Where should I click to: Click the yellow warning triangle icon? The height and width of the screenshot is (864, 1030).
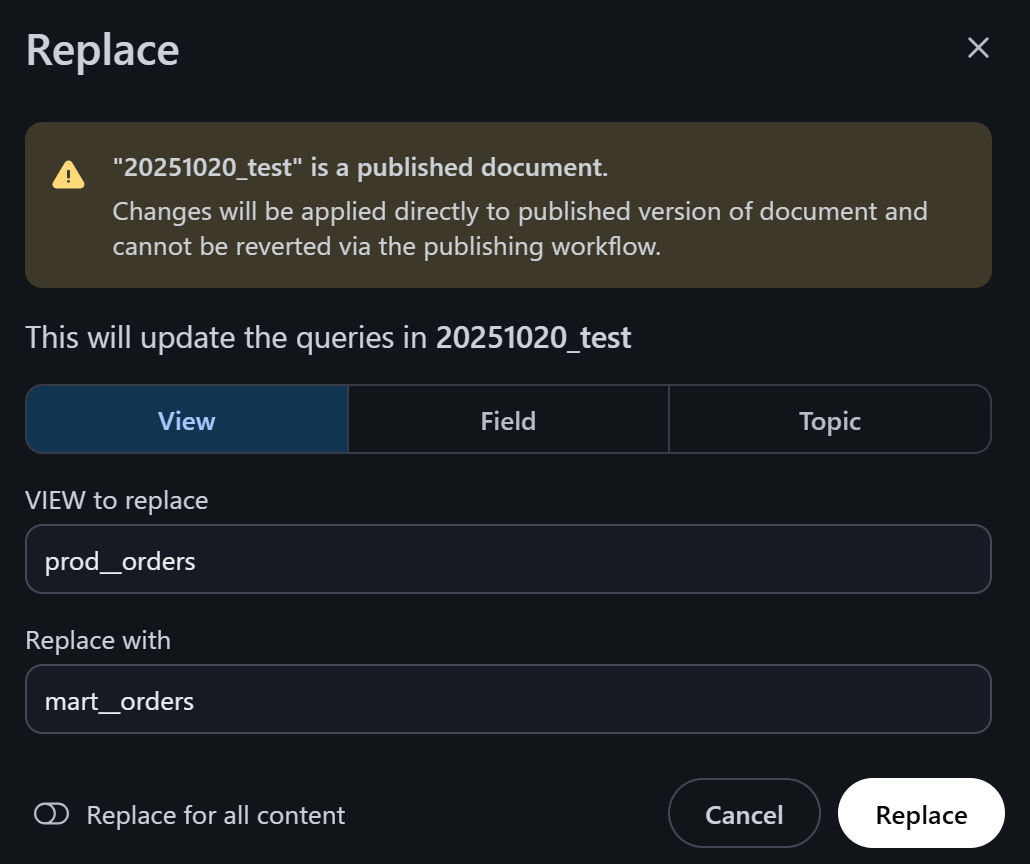pos(68,175)
